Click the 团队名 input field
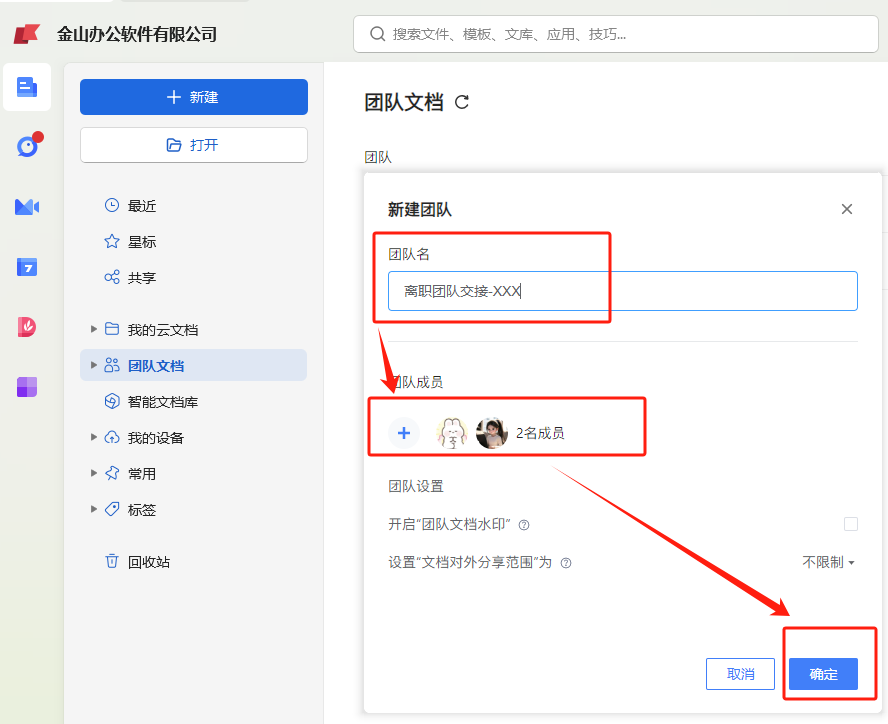Viewport: 888px width, 724px height. pyautogui.click(x=622, y=291)
